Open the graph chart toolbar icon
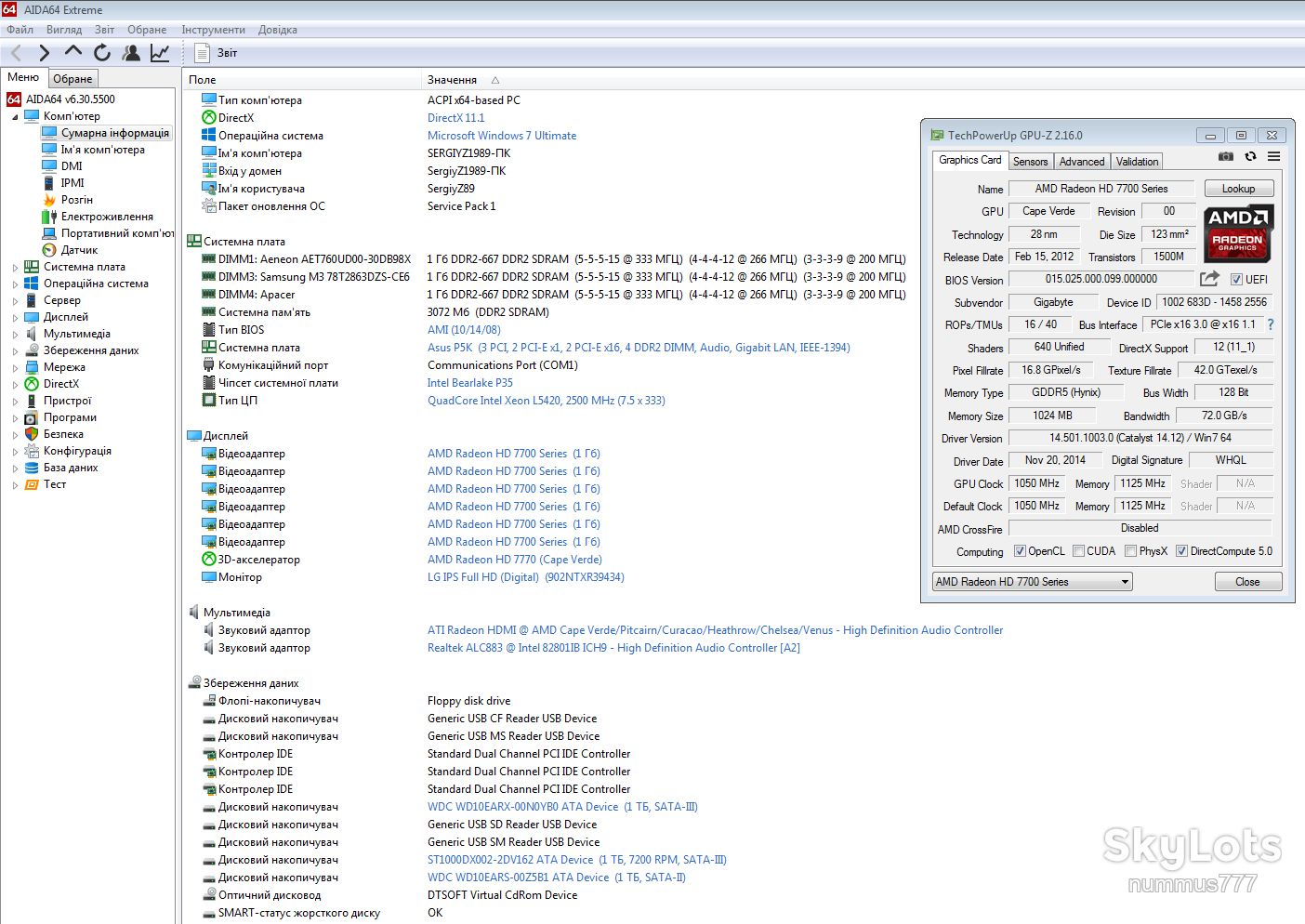The height and width of the screenshot is (924, 1305). (x=160, y=53)
